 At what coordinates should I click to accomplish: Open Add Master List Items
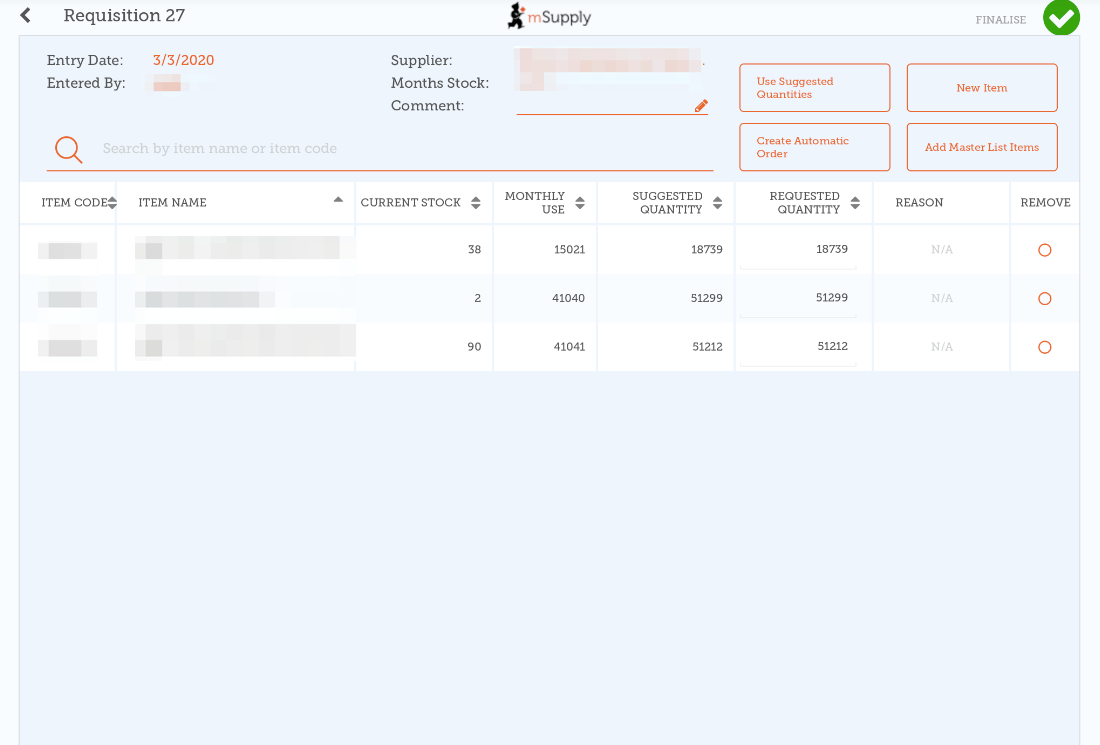coord(981,147)
